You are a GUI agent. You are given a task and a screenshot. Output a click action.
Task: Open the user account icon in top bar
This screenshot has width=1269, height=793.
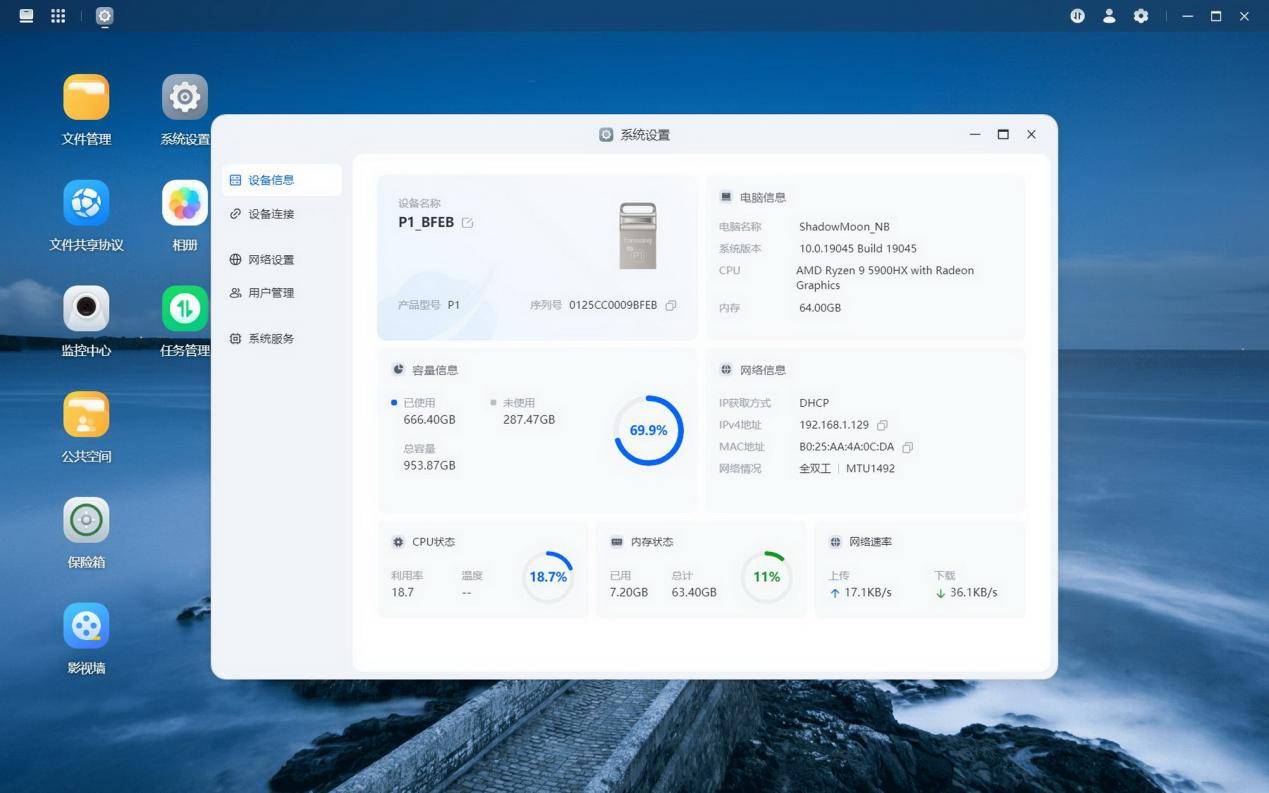tap(1109, 16)
